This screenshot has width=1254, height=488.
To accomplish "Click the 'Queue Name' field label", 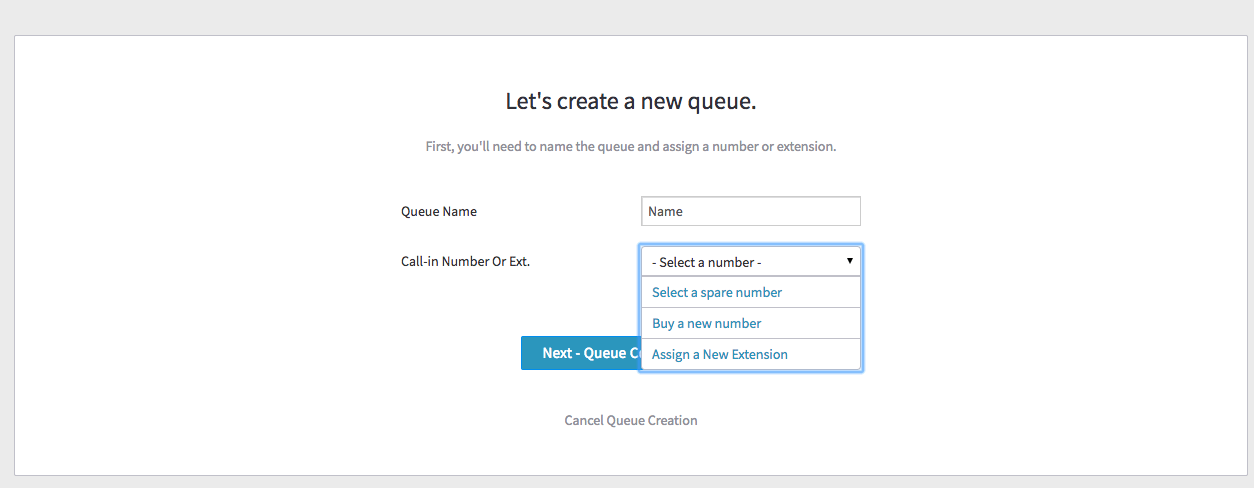I will (x=439, y=211).
